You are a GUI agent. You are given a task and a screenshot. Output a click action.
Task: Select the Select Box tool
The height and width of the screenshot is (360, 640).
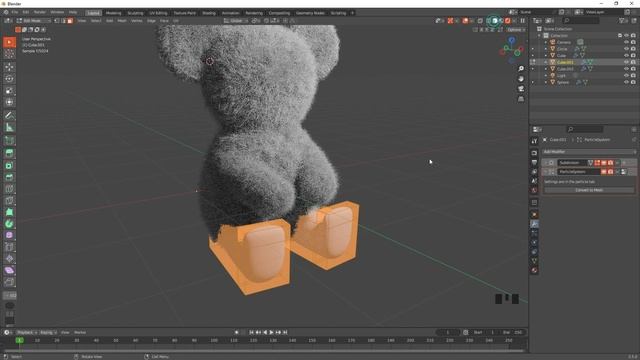[x=9, y=42]
